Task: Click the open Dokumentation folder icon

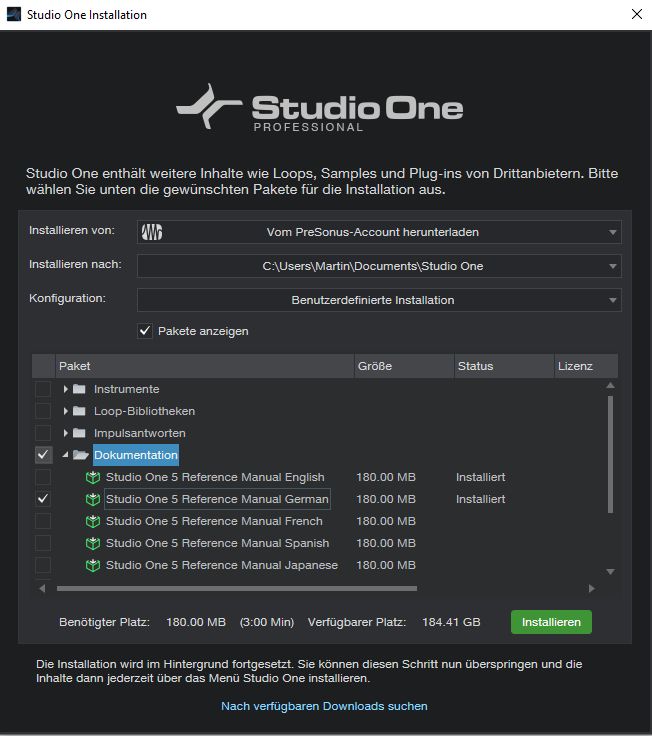Action: (81, 455)
